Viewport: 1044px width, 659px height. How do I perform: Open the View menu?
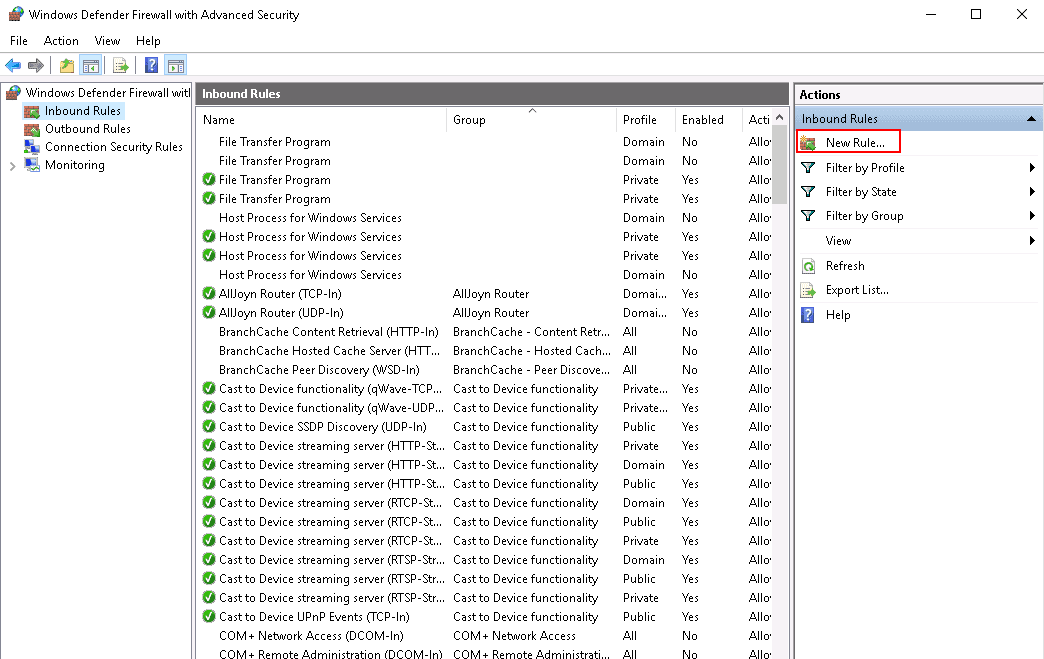click(107, 41)
